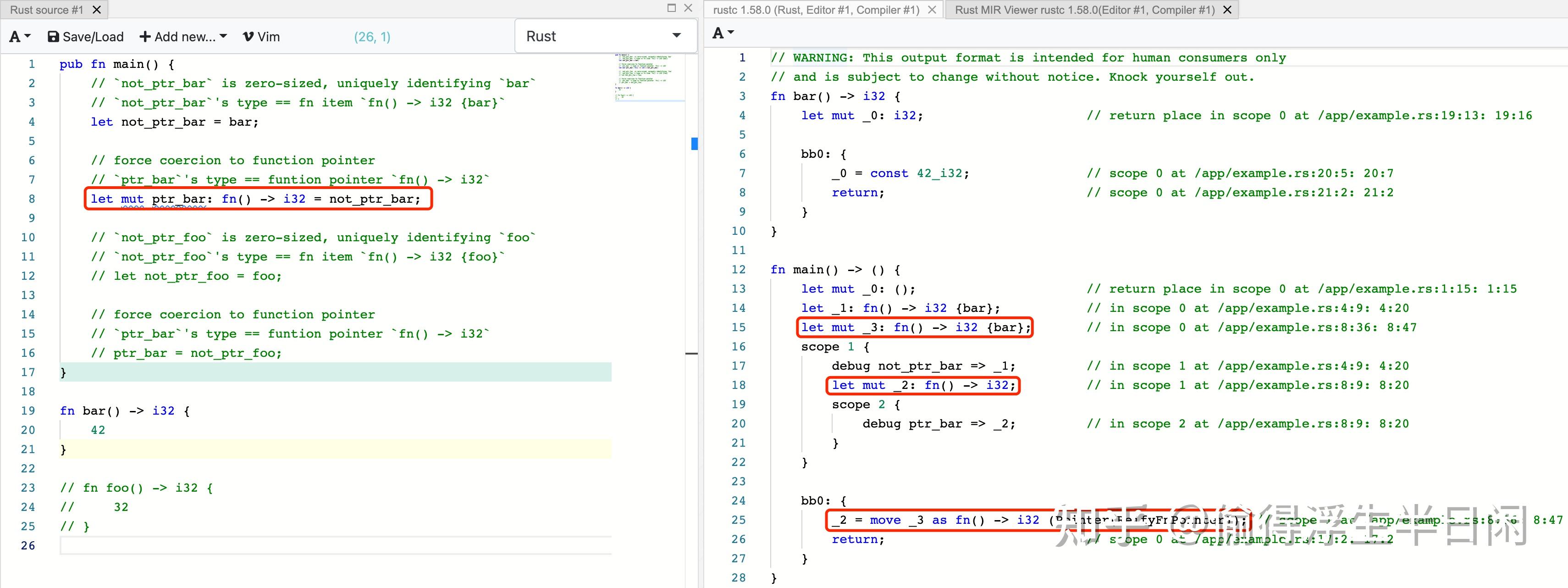The image size is (1568, 588).
Task: Close the source editor pane stack
Action: [688, 8]
